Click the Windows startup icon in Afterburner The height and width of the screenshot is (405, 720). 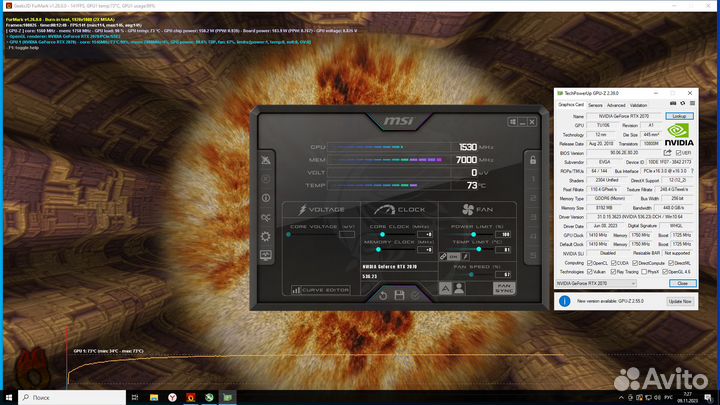pos(512,122)
